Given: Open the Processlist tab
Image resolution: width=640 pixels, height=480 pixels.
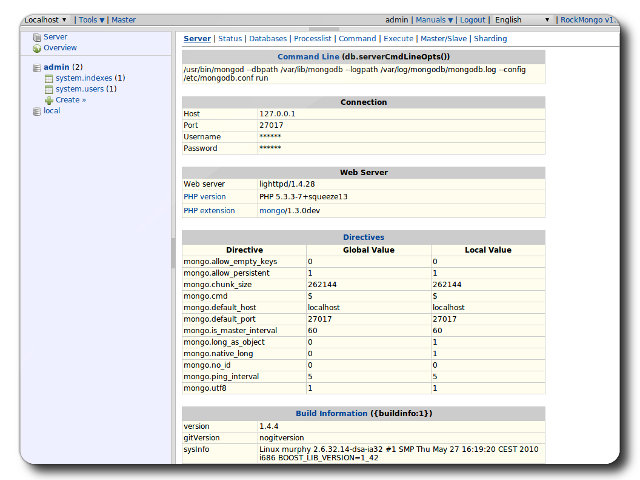Looking at the screenshot, I should tap(313, 39).
